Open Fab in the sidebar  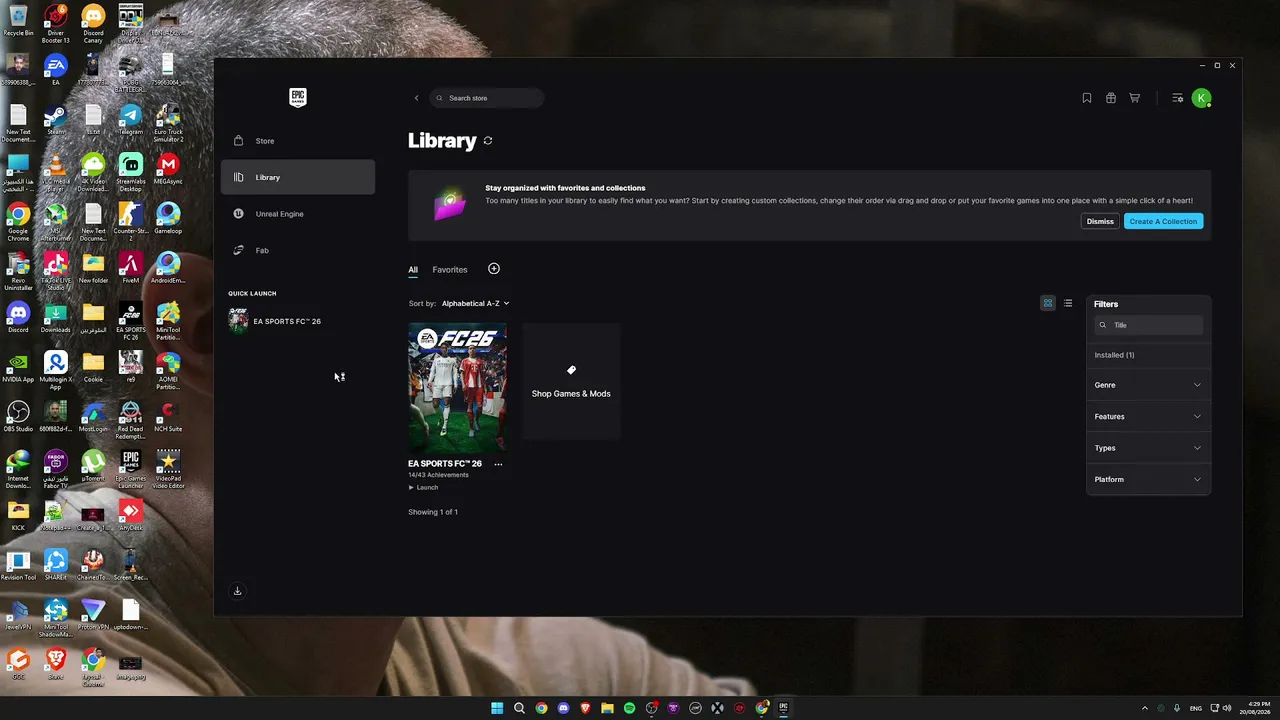tap(298, 250)
